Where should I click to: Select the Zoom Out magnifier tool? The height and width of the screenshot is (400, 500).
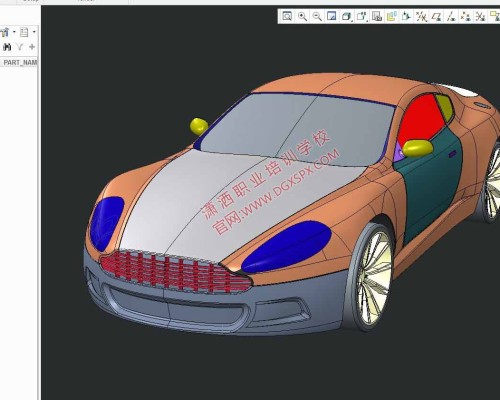coord(317,16)
